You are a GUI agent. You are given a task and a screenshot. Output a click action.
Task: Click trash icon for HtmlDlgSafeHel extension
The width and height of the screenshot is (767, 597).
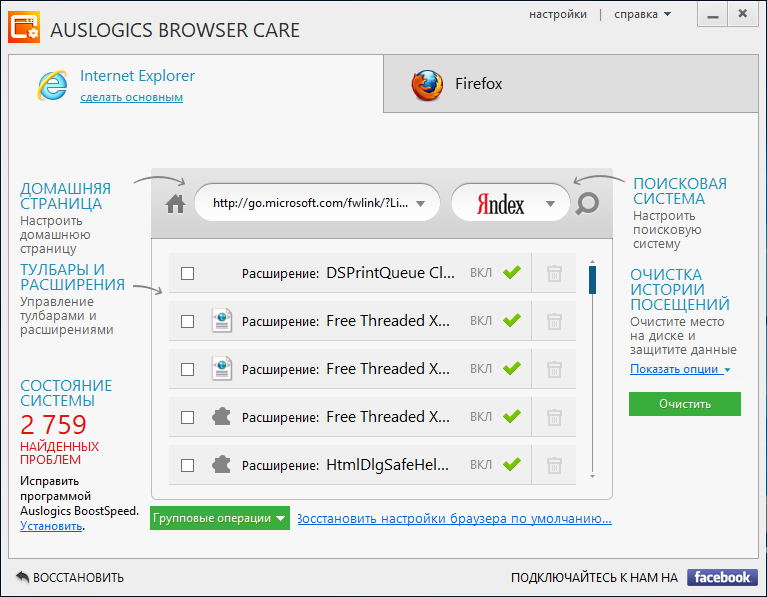(x=554, y=465)
